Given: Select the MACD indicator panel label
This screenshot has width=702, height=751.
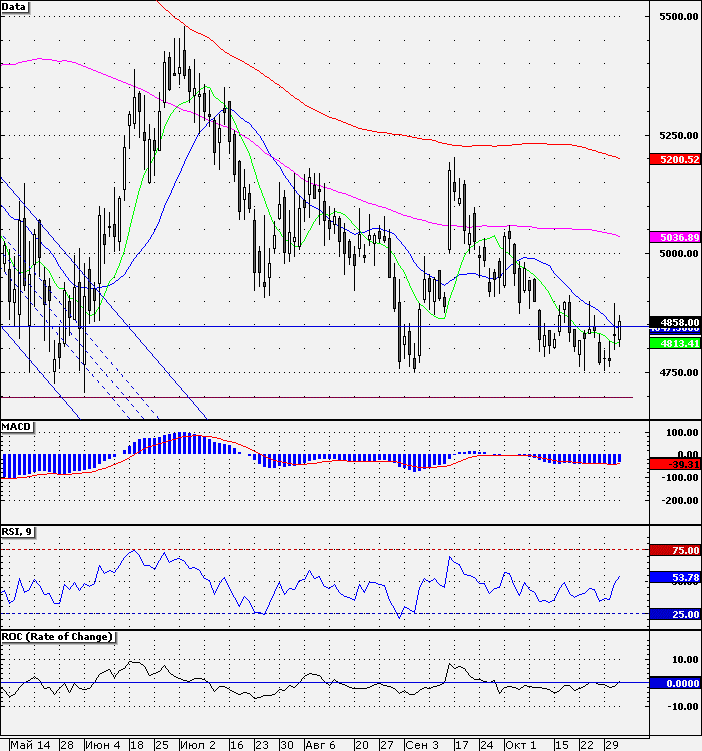Looking at the screenshot, I should point(18,427).
